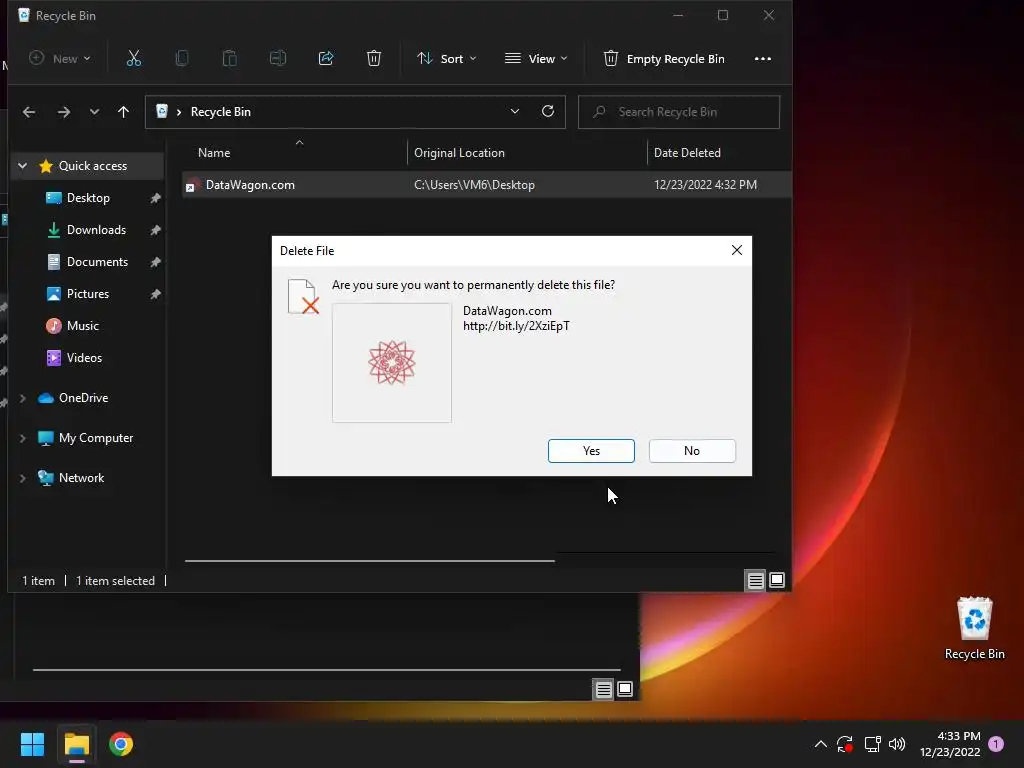Click the Delete trash icon in toolbar
1024x768 pixels.
[x=374, y=58]
